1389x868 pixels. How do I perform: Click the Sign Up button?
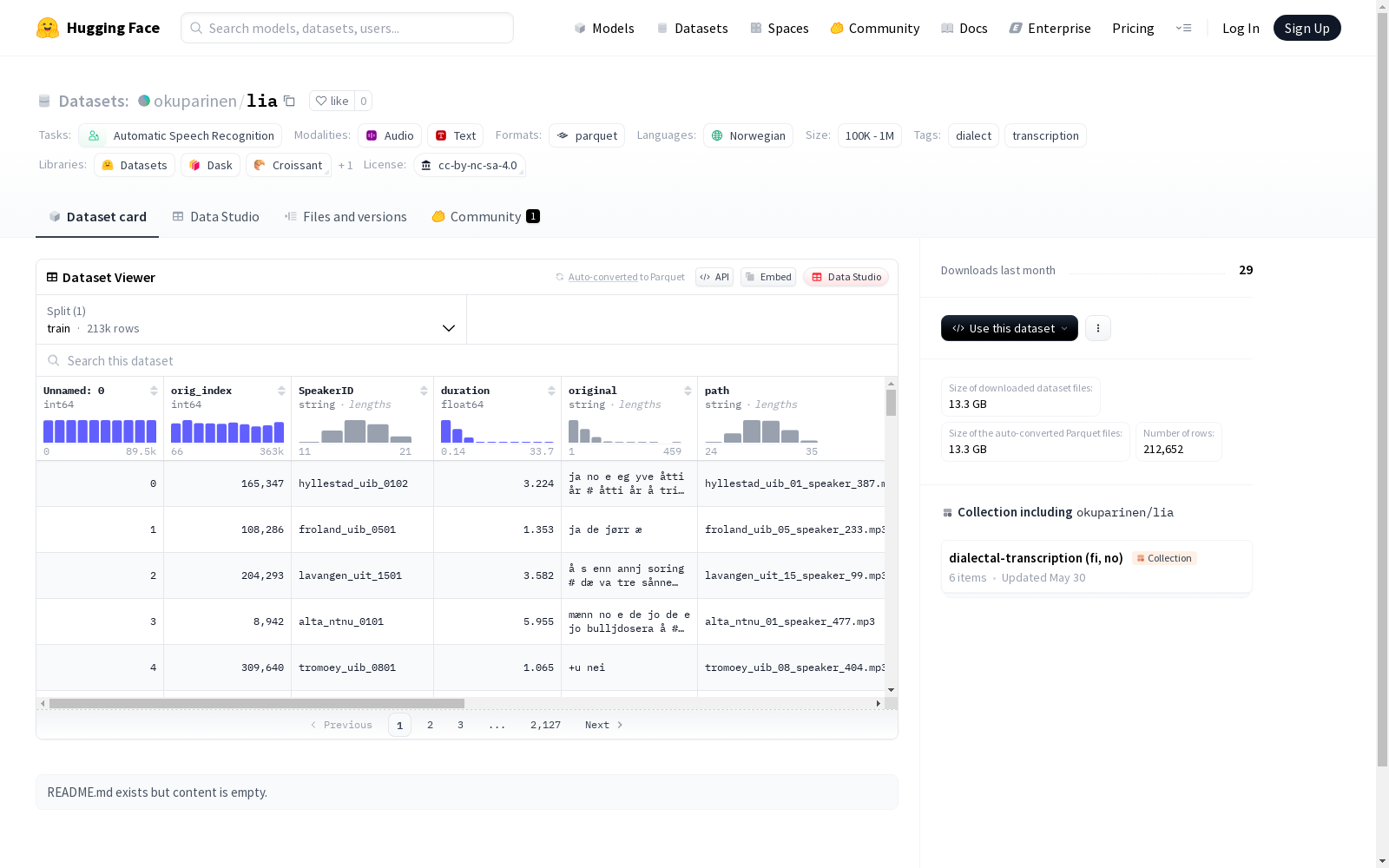pos(1307,28)
